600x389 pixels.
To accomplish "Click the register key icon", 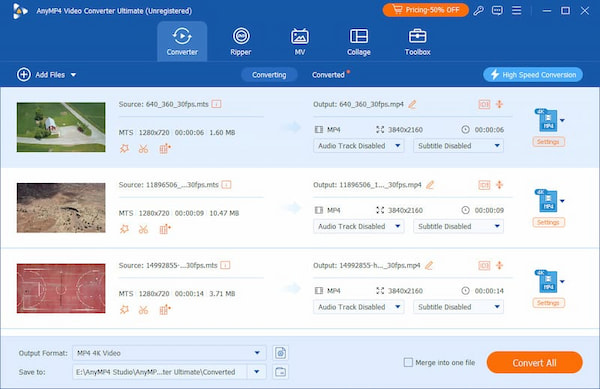I will point(478,10).
